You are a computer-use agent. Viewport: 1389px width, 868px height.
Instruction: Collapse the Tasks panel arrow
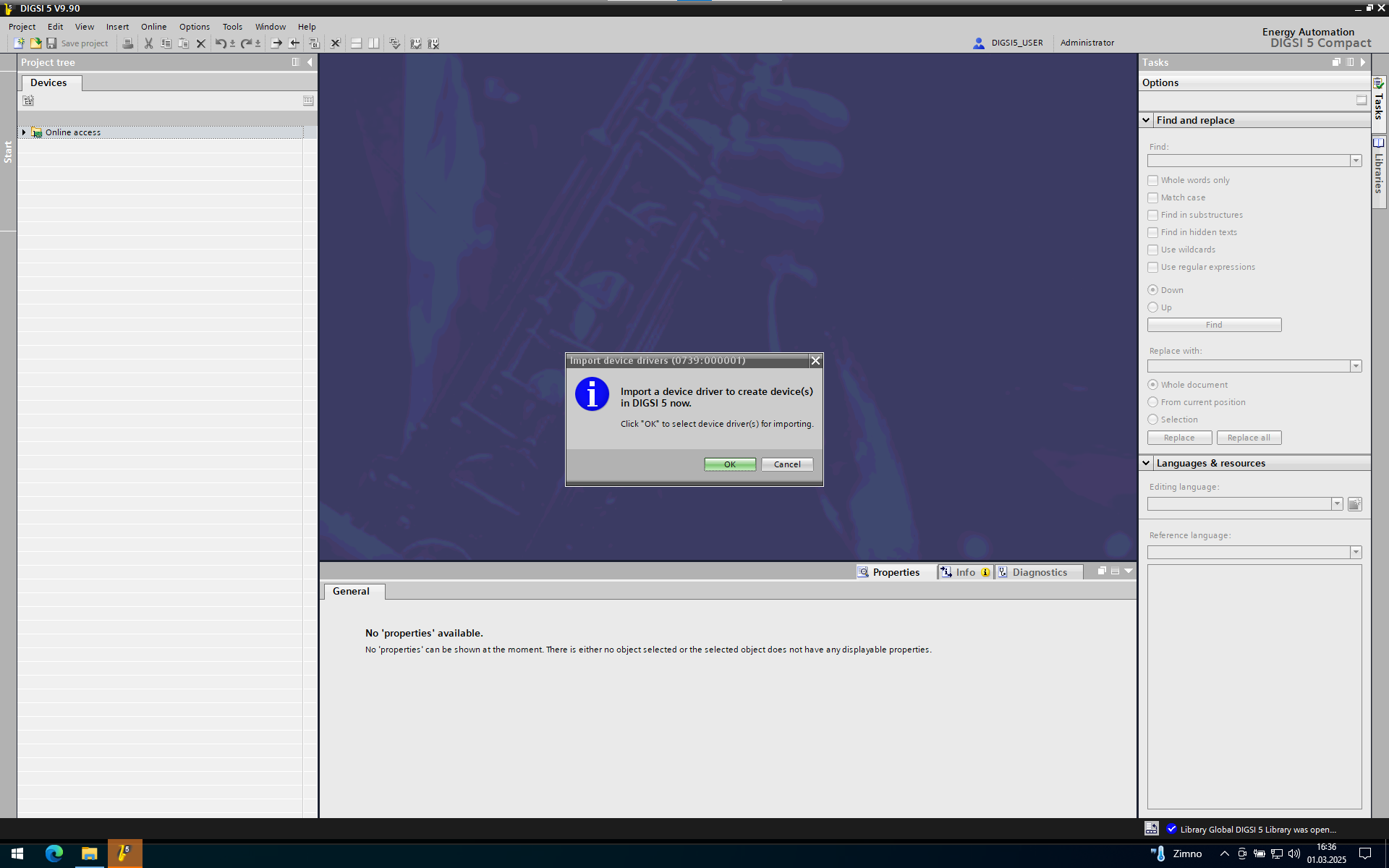[1363, 62]
